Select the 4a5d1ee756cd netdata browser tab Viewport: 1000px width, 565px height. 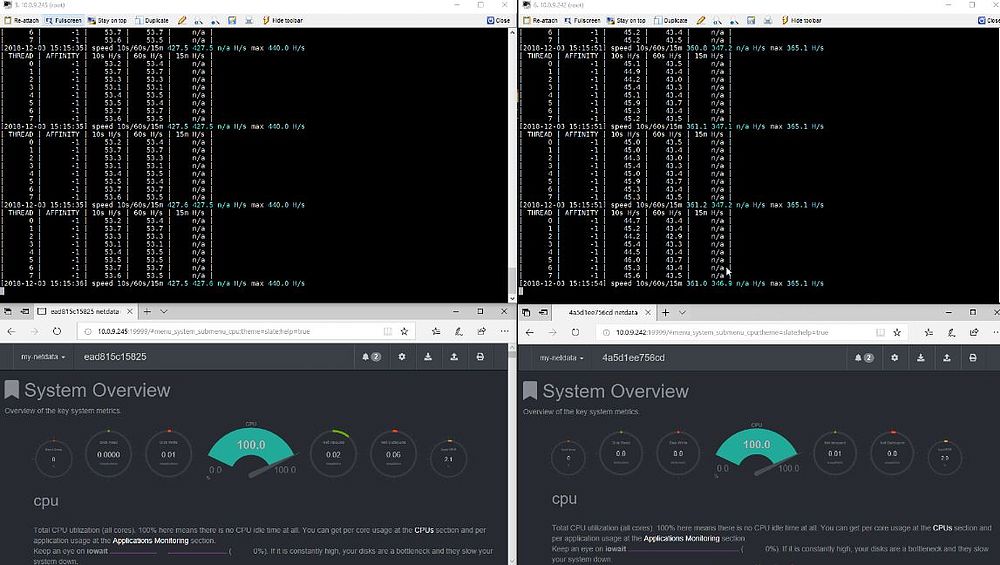point(596,311)
